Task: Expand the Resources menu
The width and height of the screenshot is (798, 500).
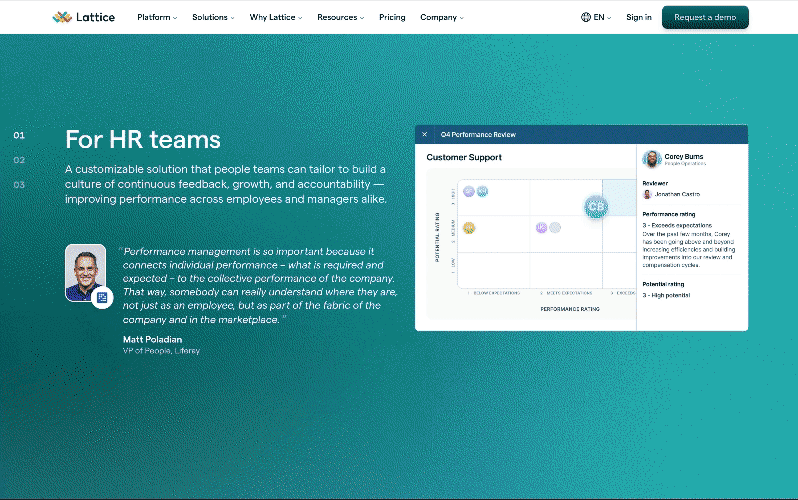Action: [x=340, y=17]
